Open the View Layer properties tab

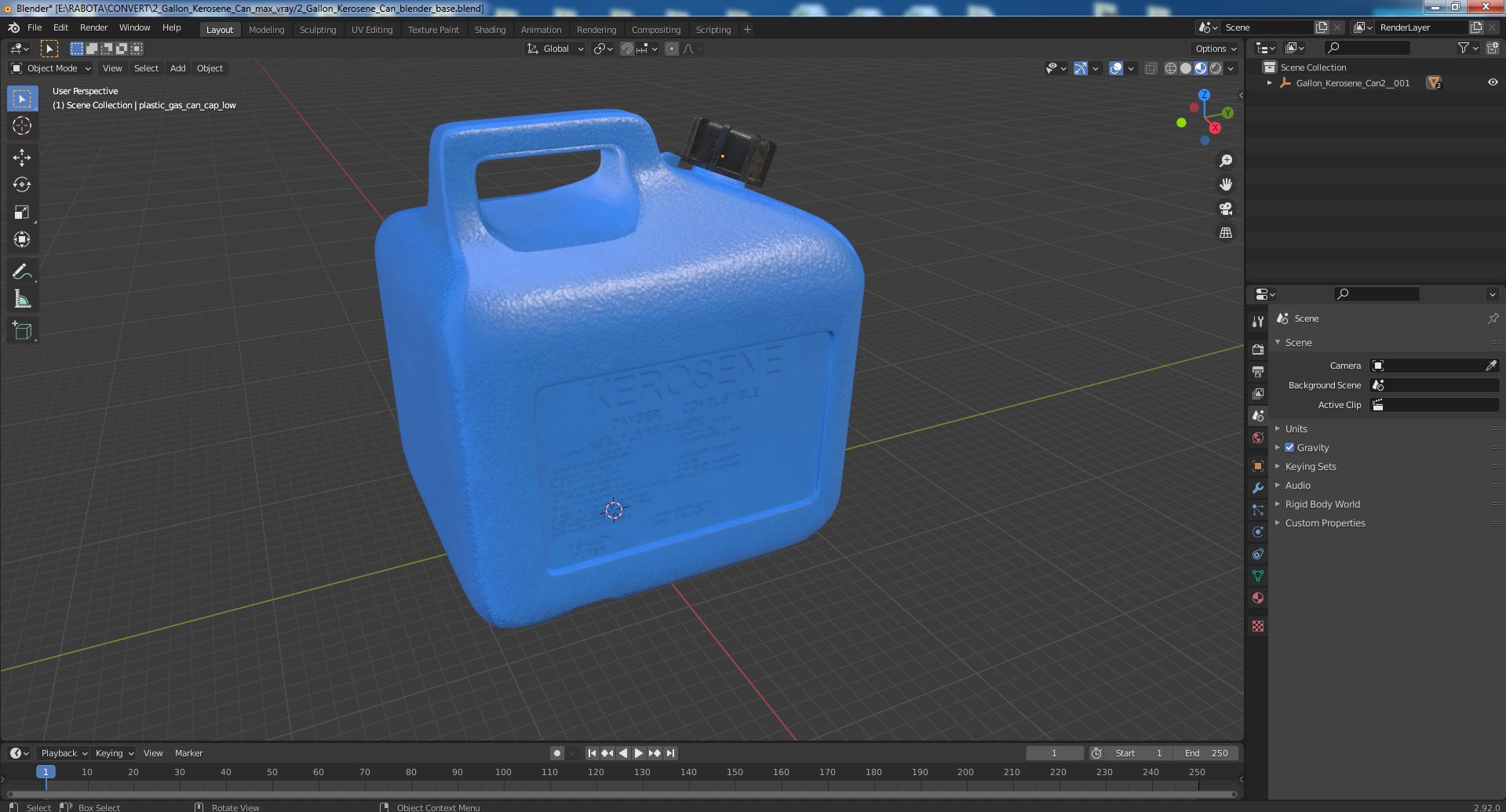click(1258, 393)
